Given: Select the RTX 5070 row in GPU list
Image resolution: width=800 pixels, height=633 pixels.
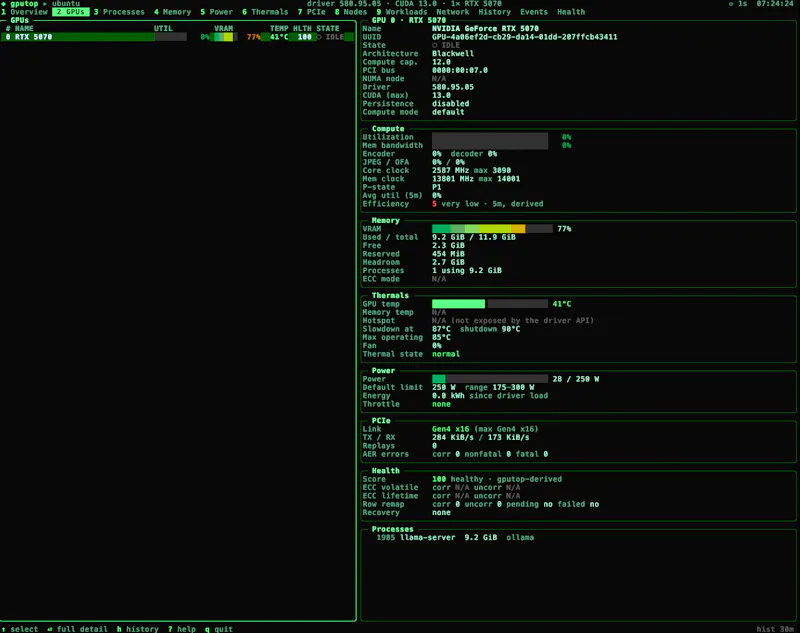Looking at the screenshot, I should pyautogui.click(x=178, y=37).
